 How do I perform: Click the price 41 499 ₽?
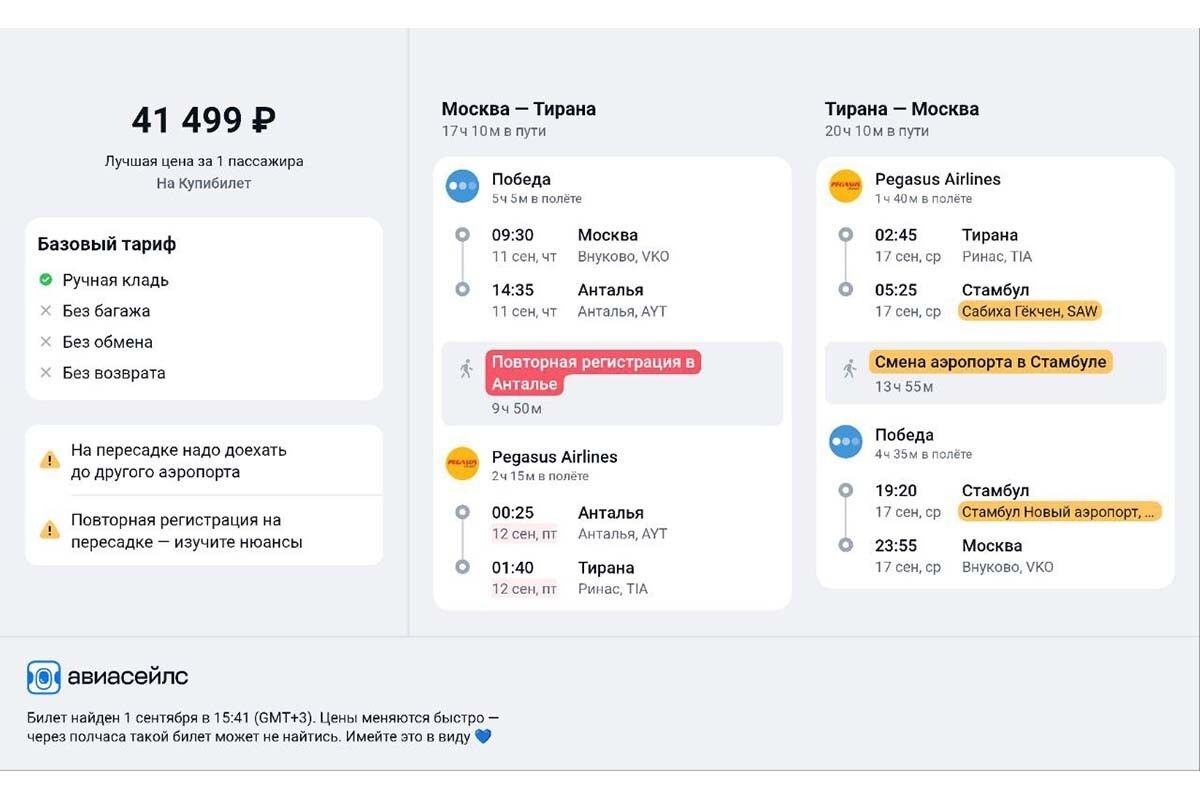tap(204, 119)
